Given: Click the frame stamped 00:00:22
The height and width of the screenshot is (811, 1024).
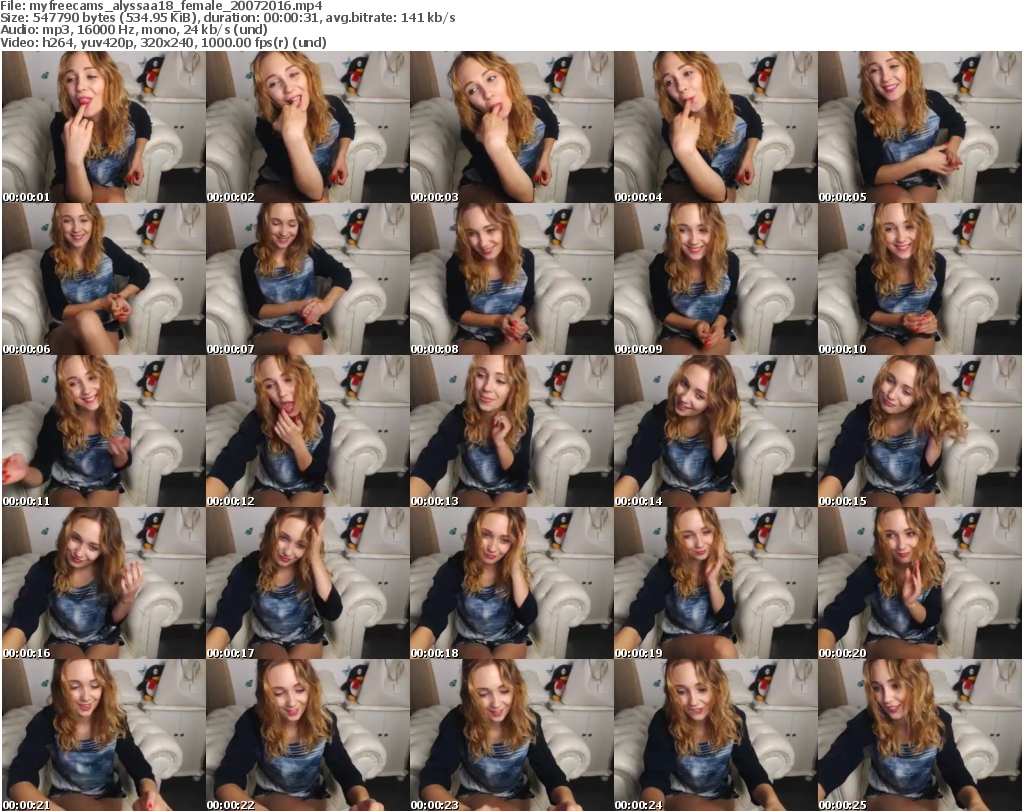Looking at the screenshot, I should (x=308, y=735).
